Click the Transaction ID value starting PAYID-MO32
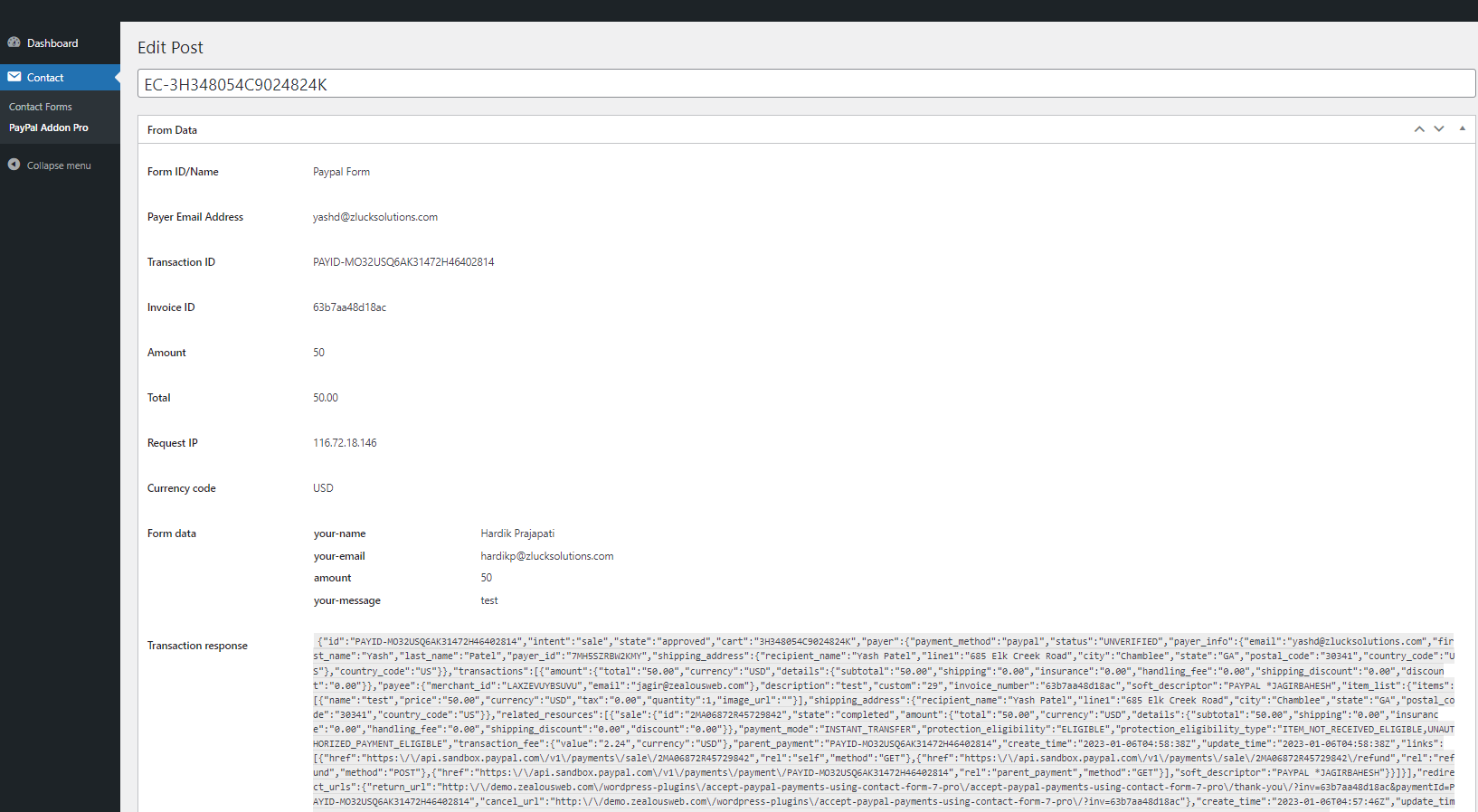Image resolution: width=1478 pixels, height=812 pixels. coord(403,262)
